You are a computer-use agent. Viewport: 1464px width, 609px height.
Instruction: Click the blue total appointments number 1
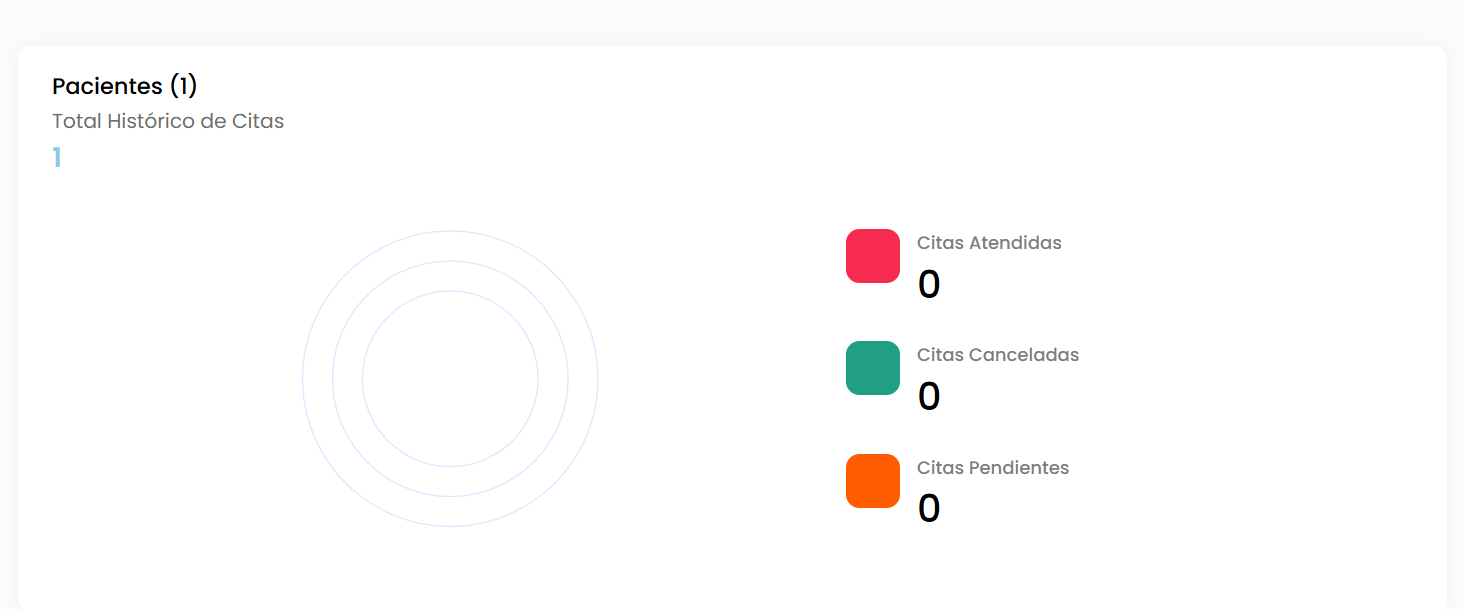[x=57, y=158]
